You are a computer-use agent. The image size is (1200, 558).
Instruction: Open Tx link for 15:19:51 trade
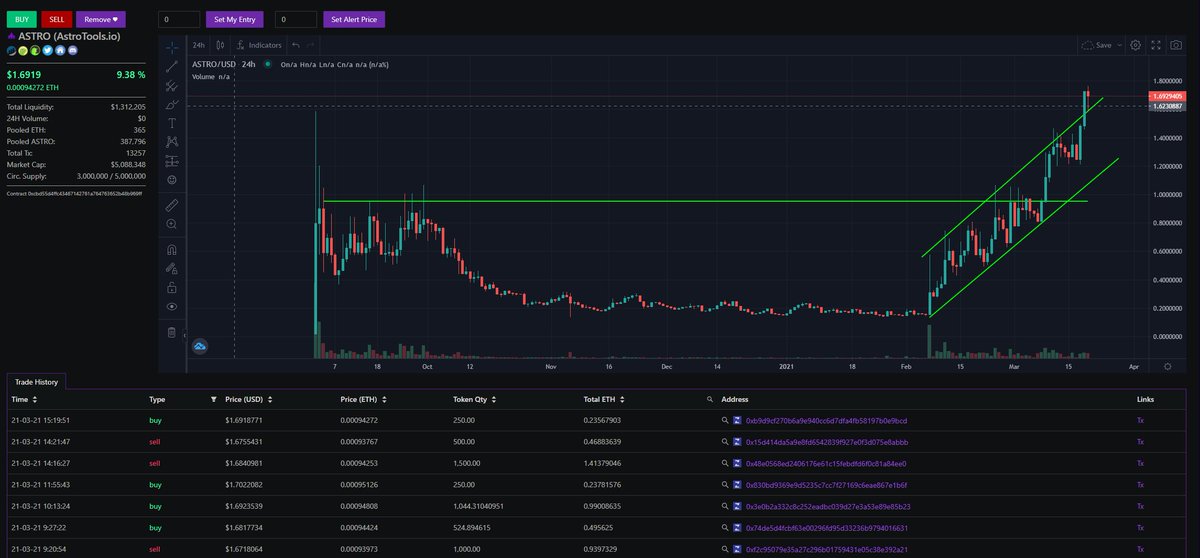click(x=1140, y=421)
